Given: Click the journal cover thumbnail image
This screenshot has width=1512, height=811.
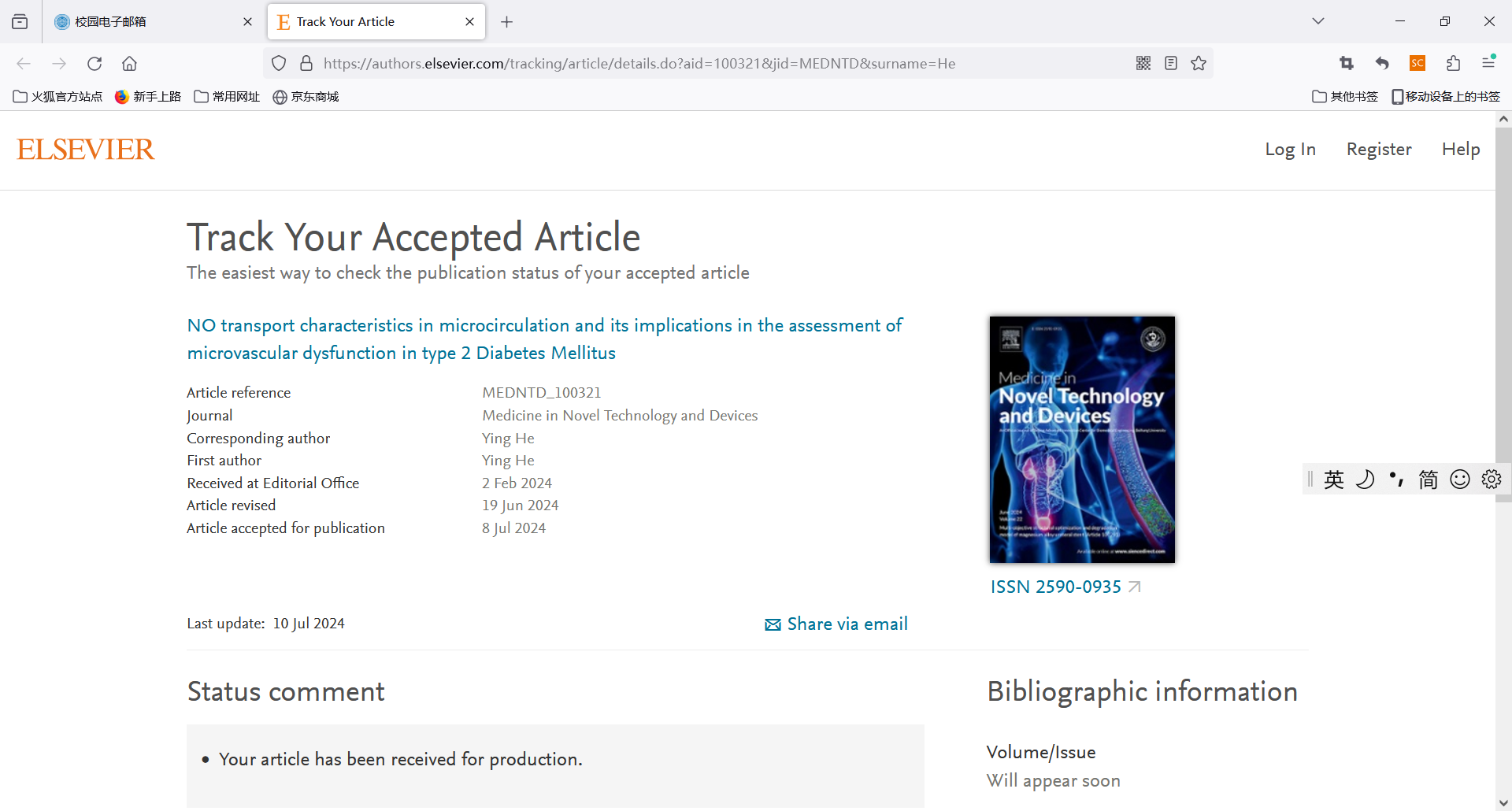Looking at the screenshot, I should coord(1082,439).
